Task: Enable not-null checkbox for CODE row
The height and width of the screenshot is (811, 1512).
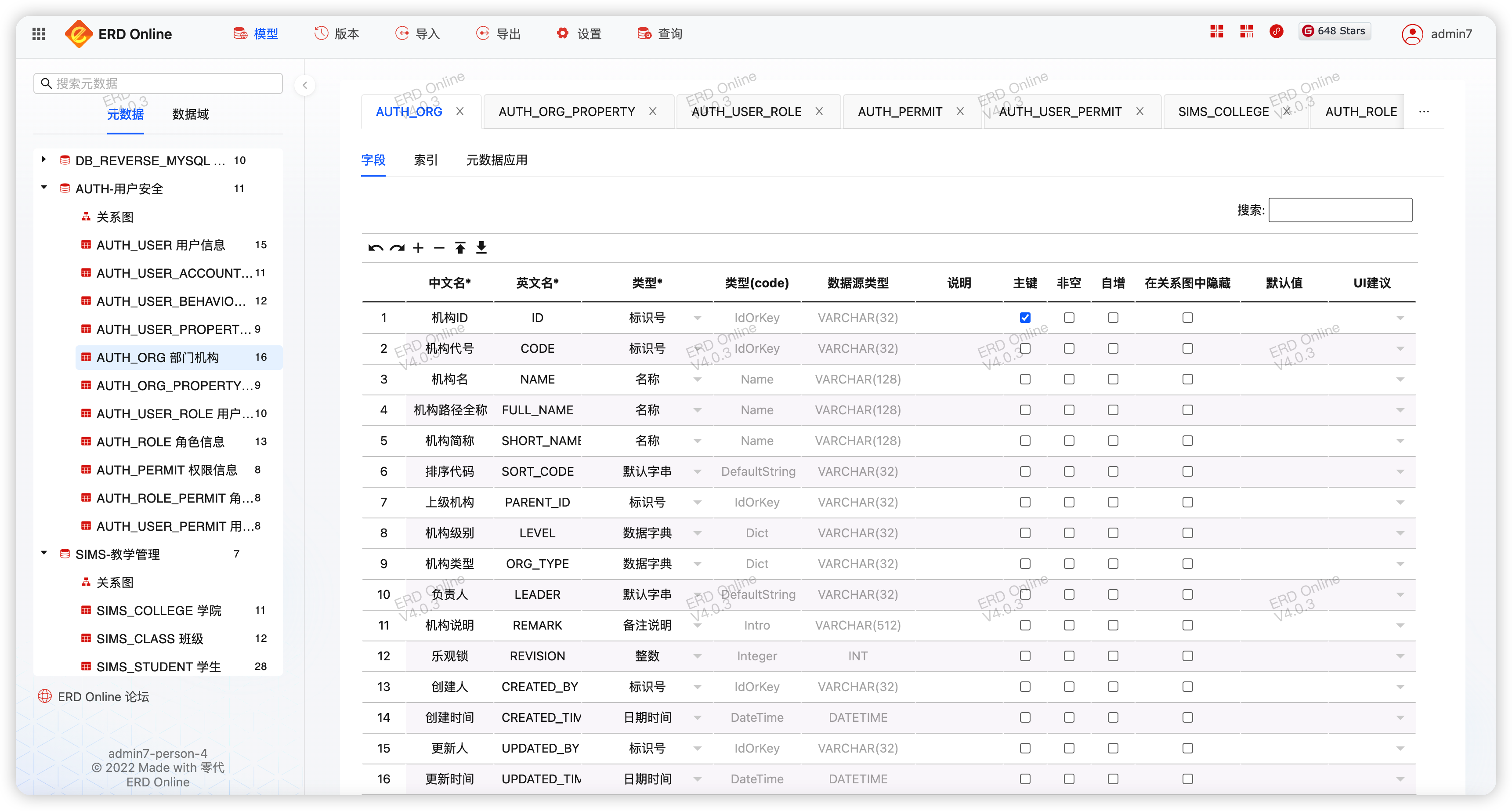Action: click(1069, 348)
